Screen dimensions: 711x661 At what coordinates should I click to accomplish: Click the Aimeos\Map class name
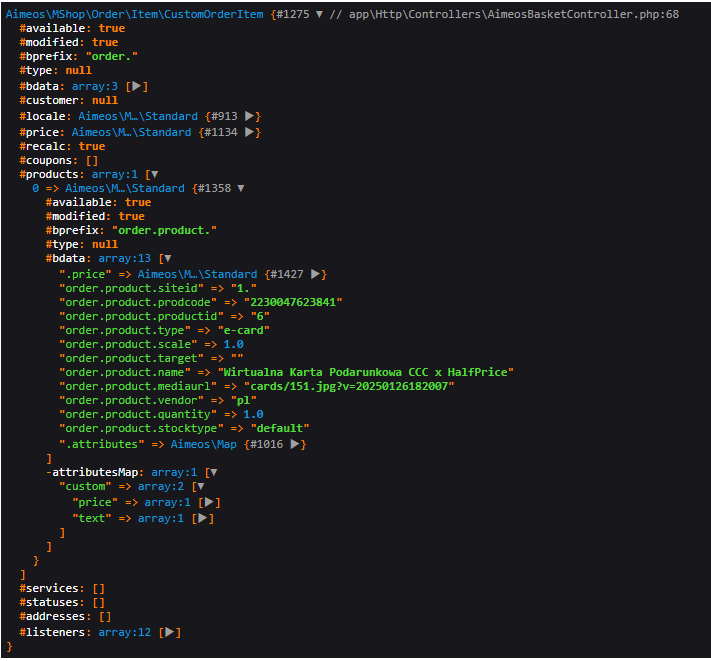[x=204, y=444]
